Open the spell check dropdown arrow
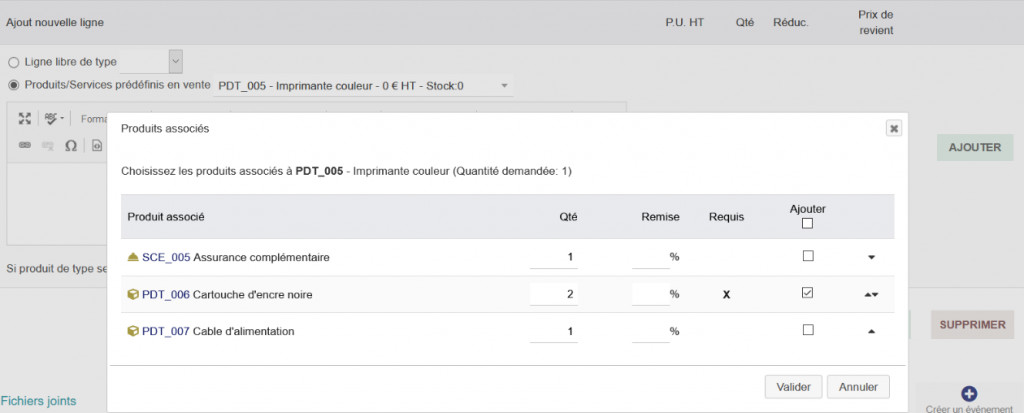The height and width of the screenshot is (413, 1024). click(63, 118)
